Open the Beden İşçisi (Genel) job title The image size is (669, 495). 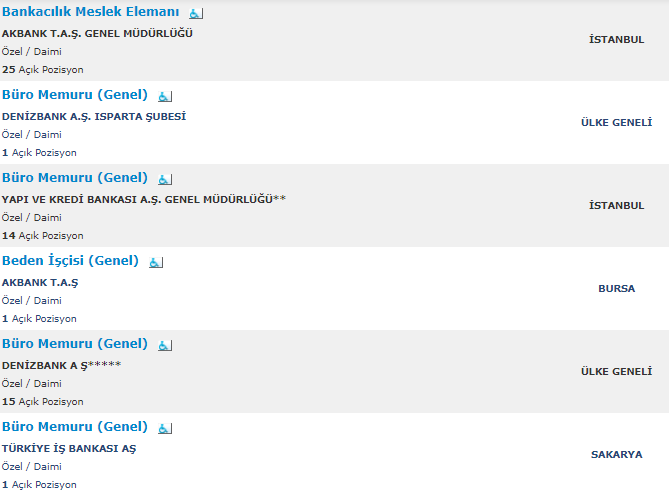pos(70,261)
